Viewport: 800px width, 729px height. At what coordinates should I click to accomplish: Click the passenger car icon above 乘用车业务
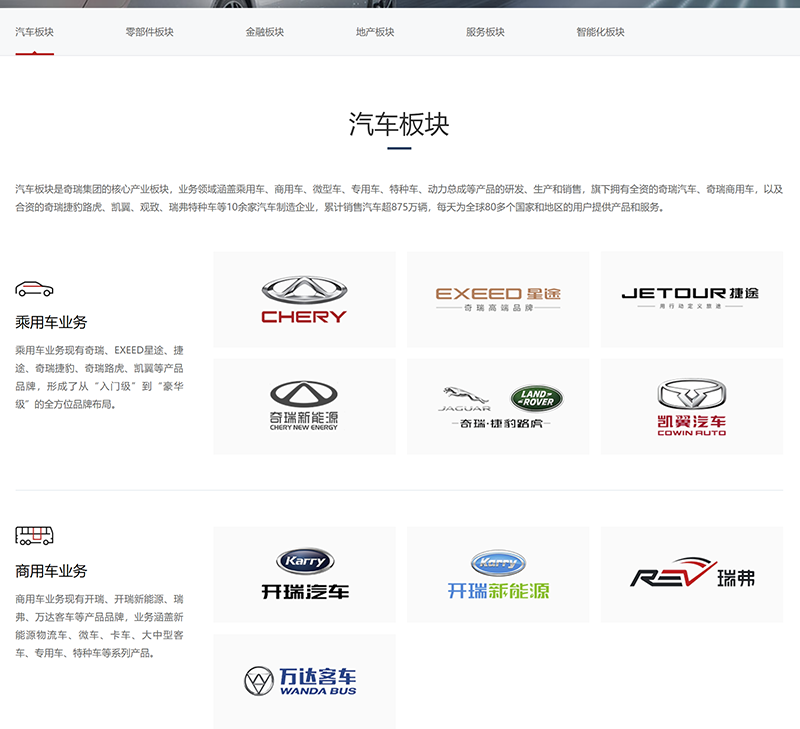(34, 289)
